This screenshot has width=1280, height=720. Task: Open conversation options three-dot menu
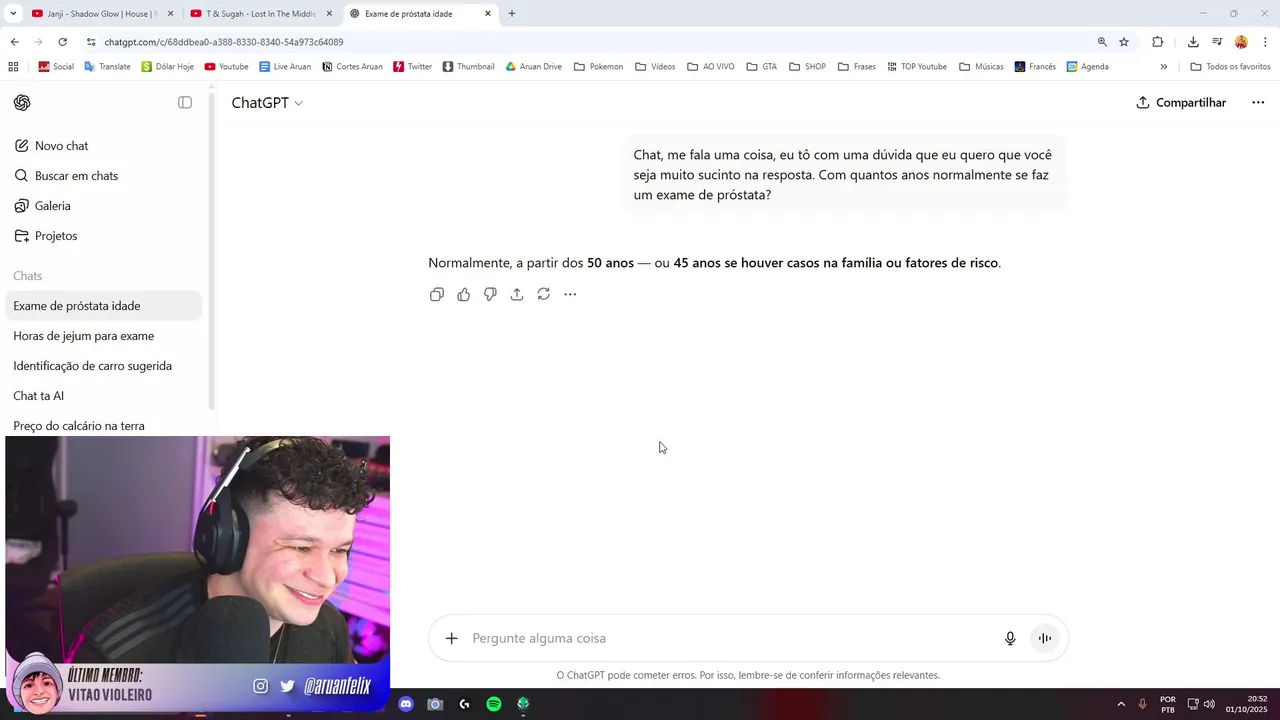point(1258,103)
